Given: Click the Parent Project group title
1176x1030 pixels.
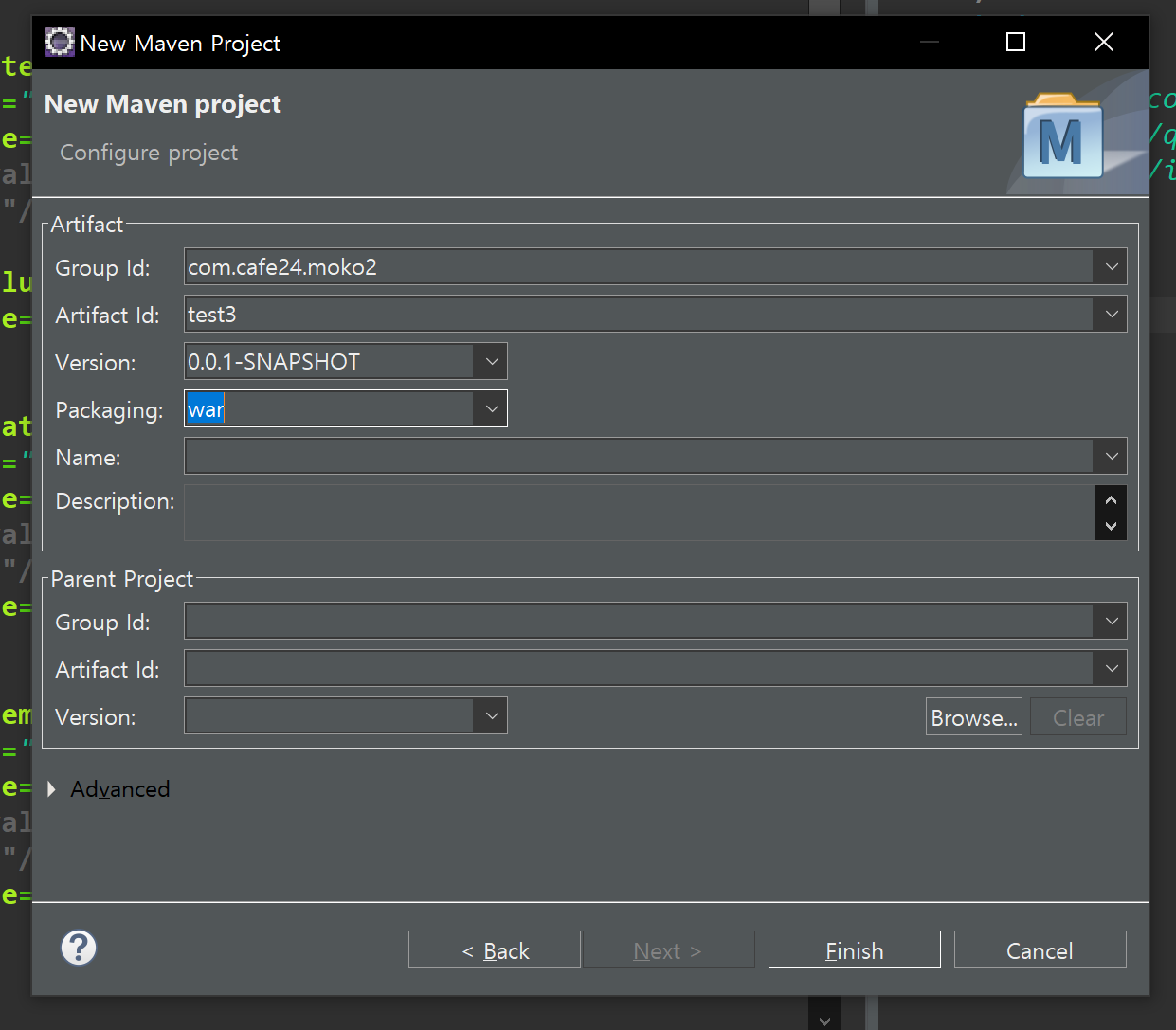Looking at the screenshot, I should [x=122, y=579].
